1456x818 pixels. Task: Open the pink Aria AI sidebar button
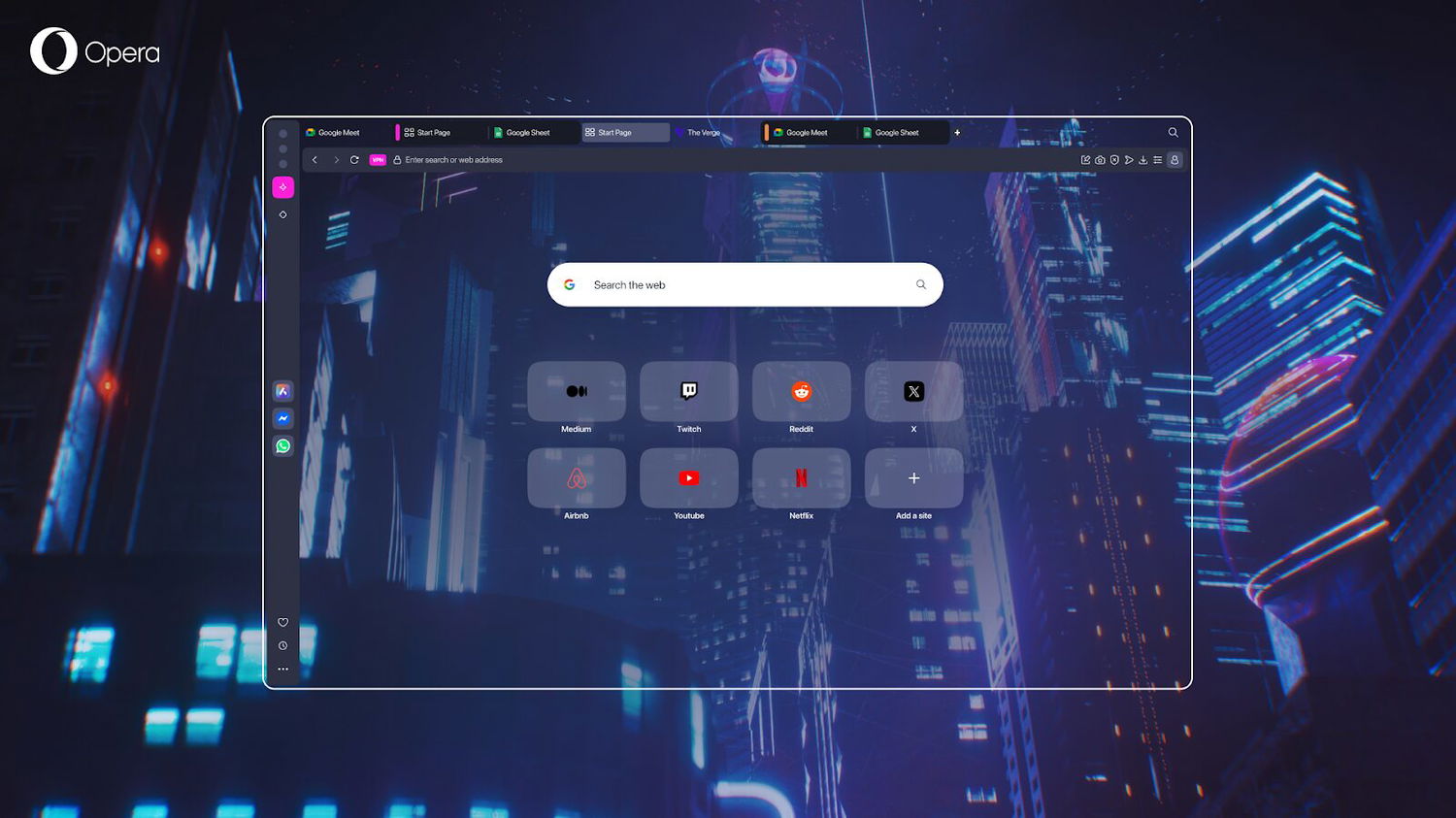tap(282, 187)
